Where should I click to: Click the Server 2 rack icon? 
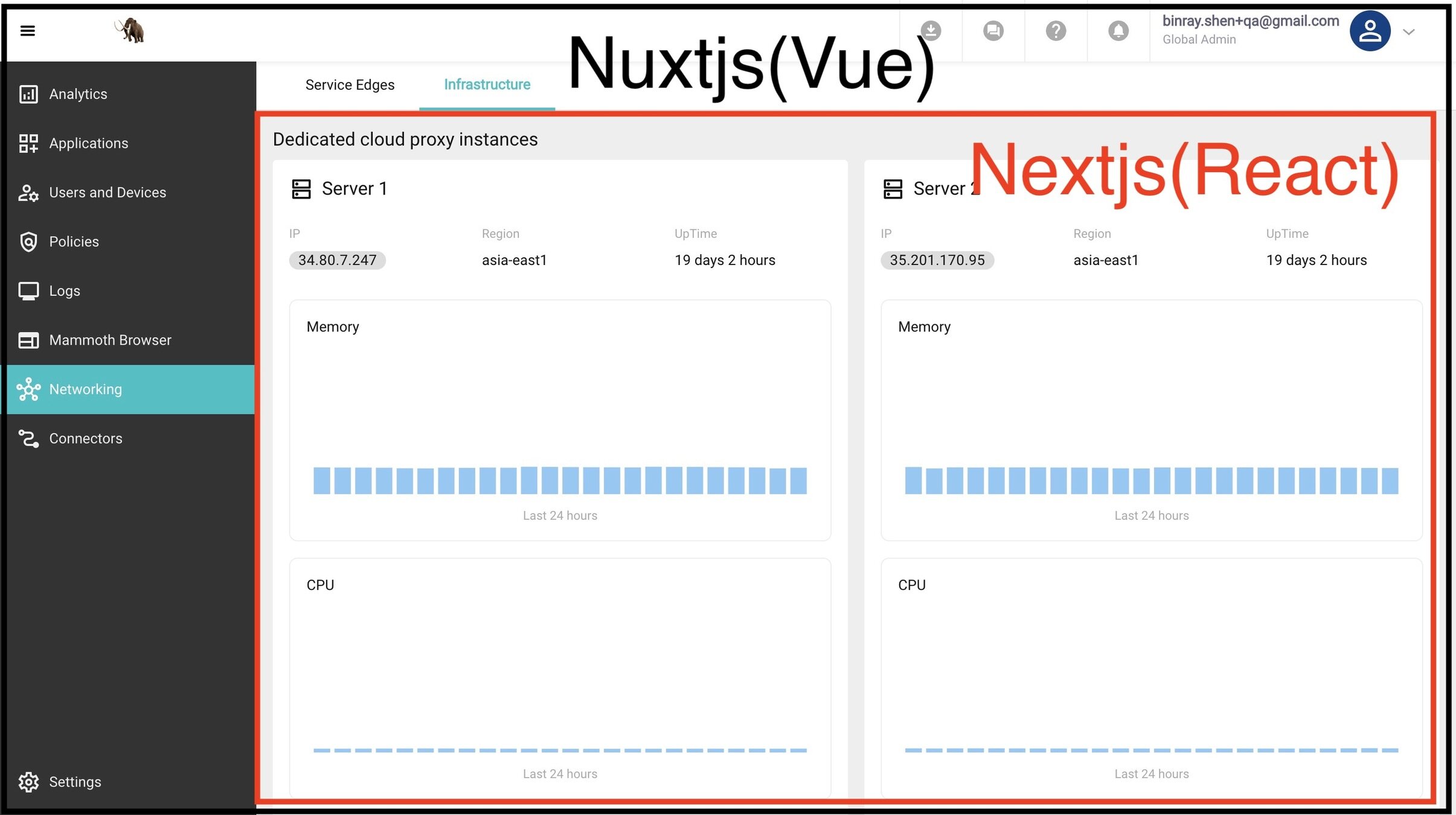[893, 189]
